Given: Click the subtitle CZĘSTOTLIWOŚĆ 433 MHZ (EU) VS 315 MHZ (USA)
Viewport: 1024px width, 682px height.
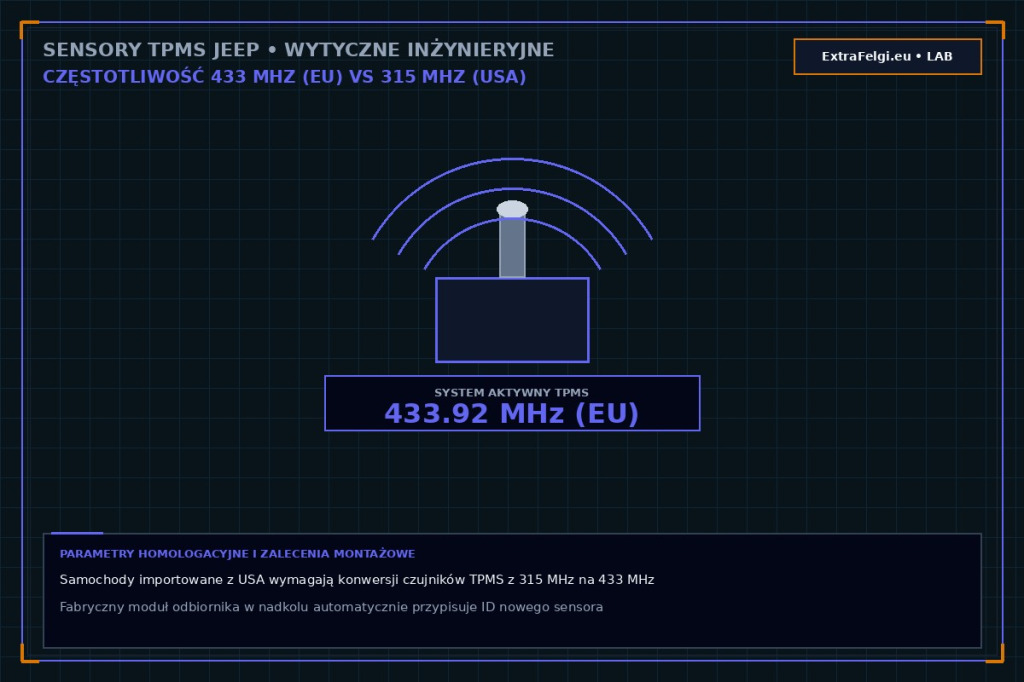Looking at the screenshot, I should point(284,76).
